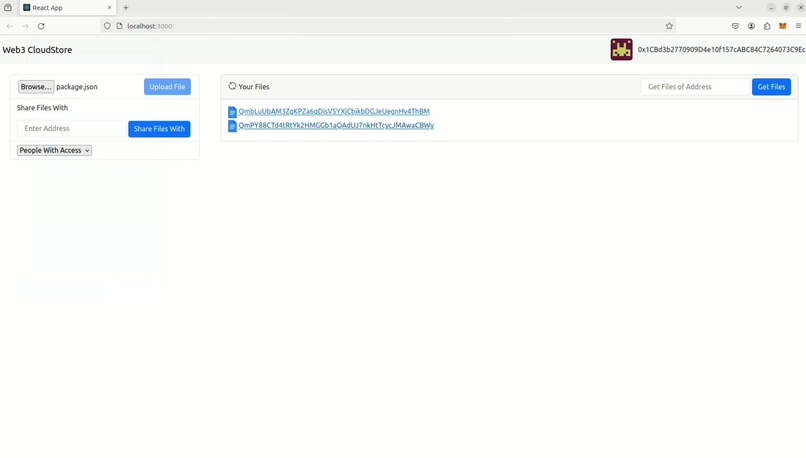This screenshot has height=458, width=806.
Task: Open the file link starting with QmPY88CTd4t
Action: [x=336, y=125]
